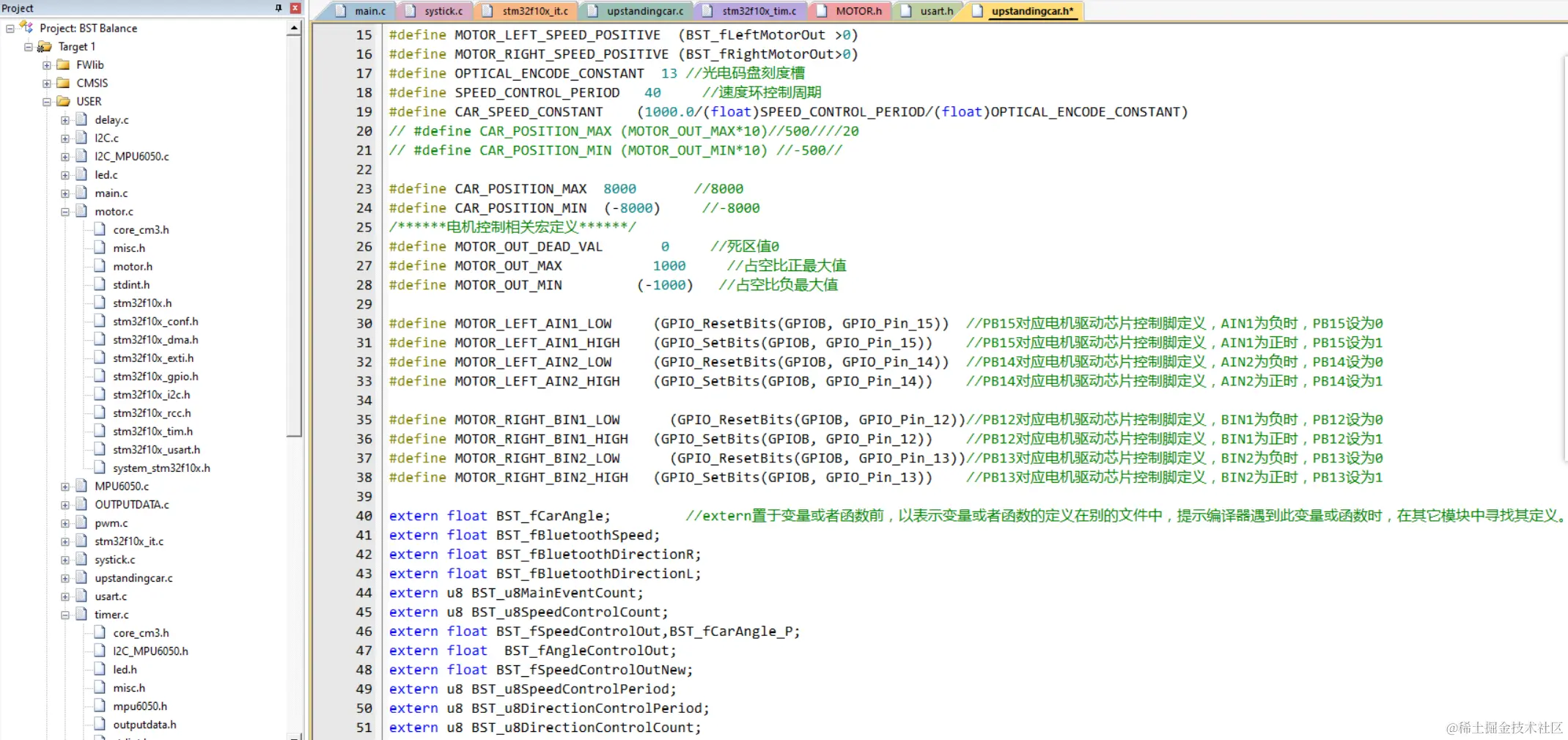Screen dimensions: 1568x740
Task: Click the header file icon beside system_stm32f10x.h
Action: tap(100, 467)
